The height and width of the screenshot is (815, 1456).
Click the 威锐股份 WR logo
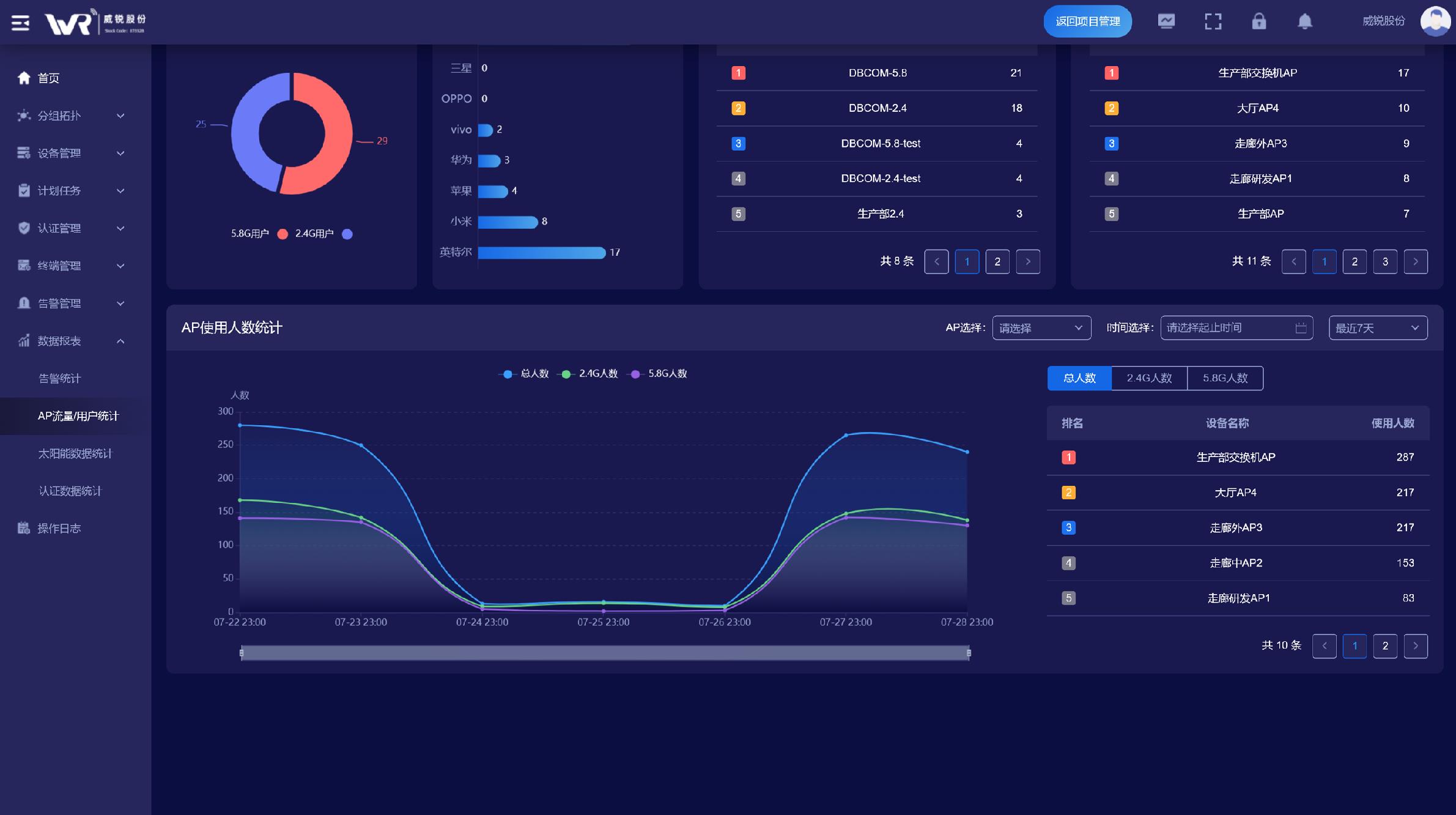click(95, 22)
